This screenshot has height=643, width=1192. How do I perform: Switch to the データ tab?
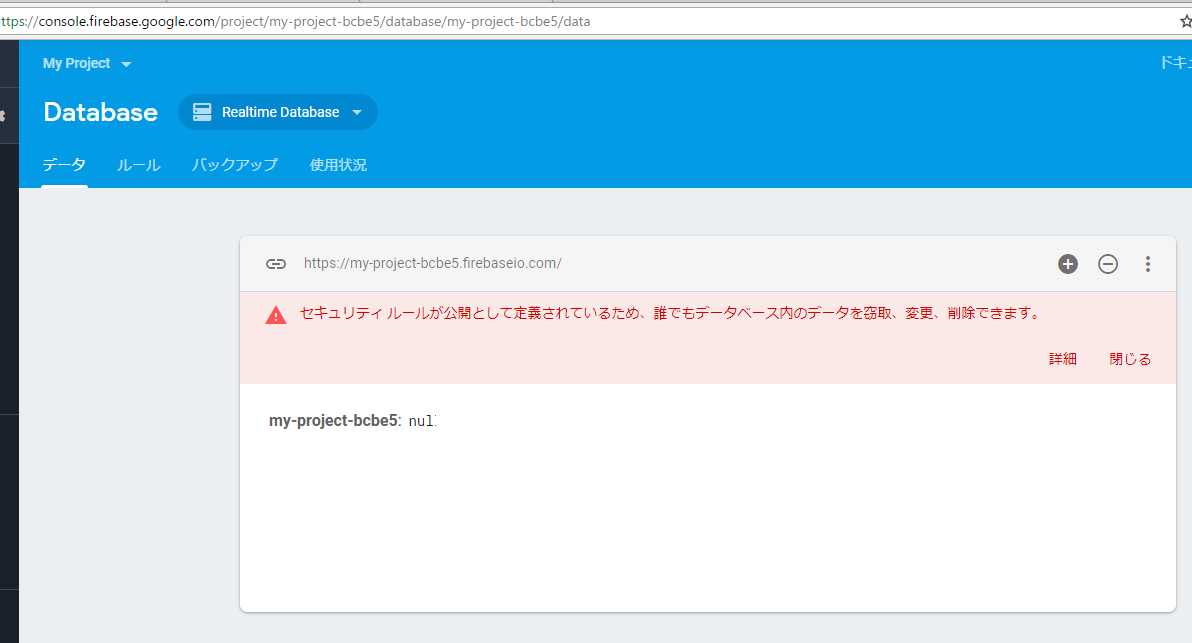pyautogui.click(x=64, y=165)
